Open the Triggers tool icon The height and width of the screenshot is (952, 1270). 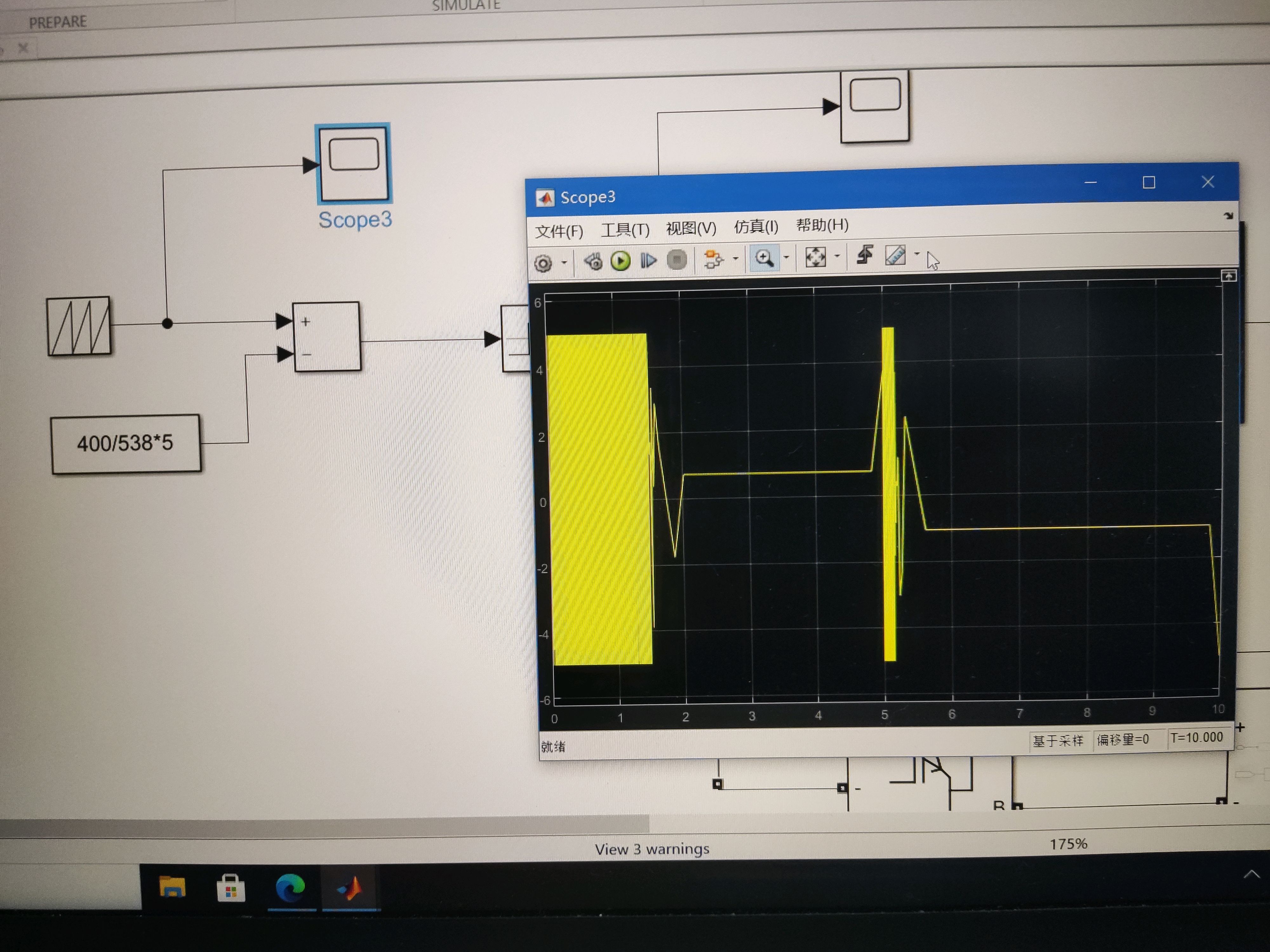865,255
